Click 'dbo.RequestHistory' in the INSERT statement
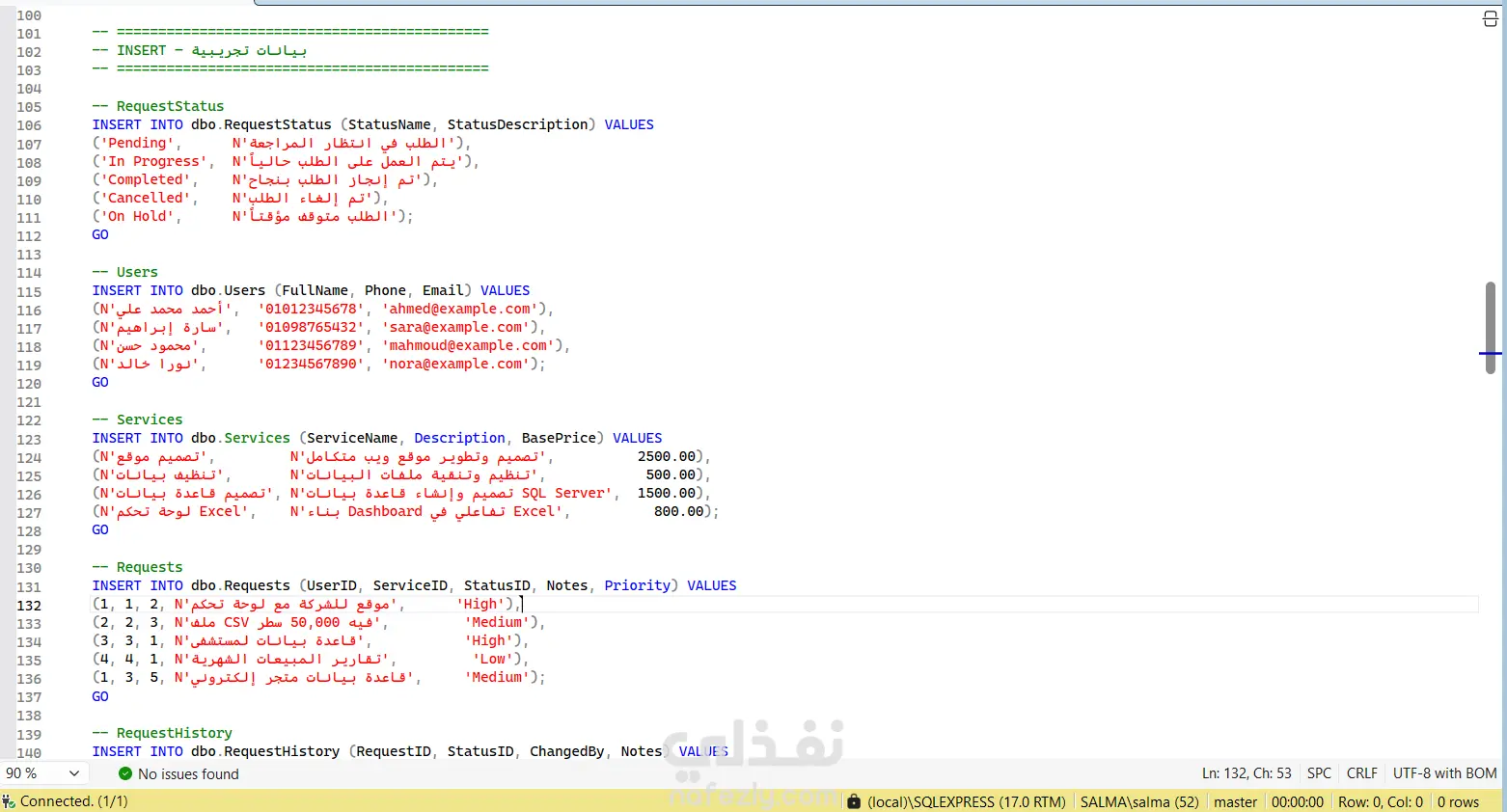The height and width of the screenshot is (812, 1507). click(265, 751)
